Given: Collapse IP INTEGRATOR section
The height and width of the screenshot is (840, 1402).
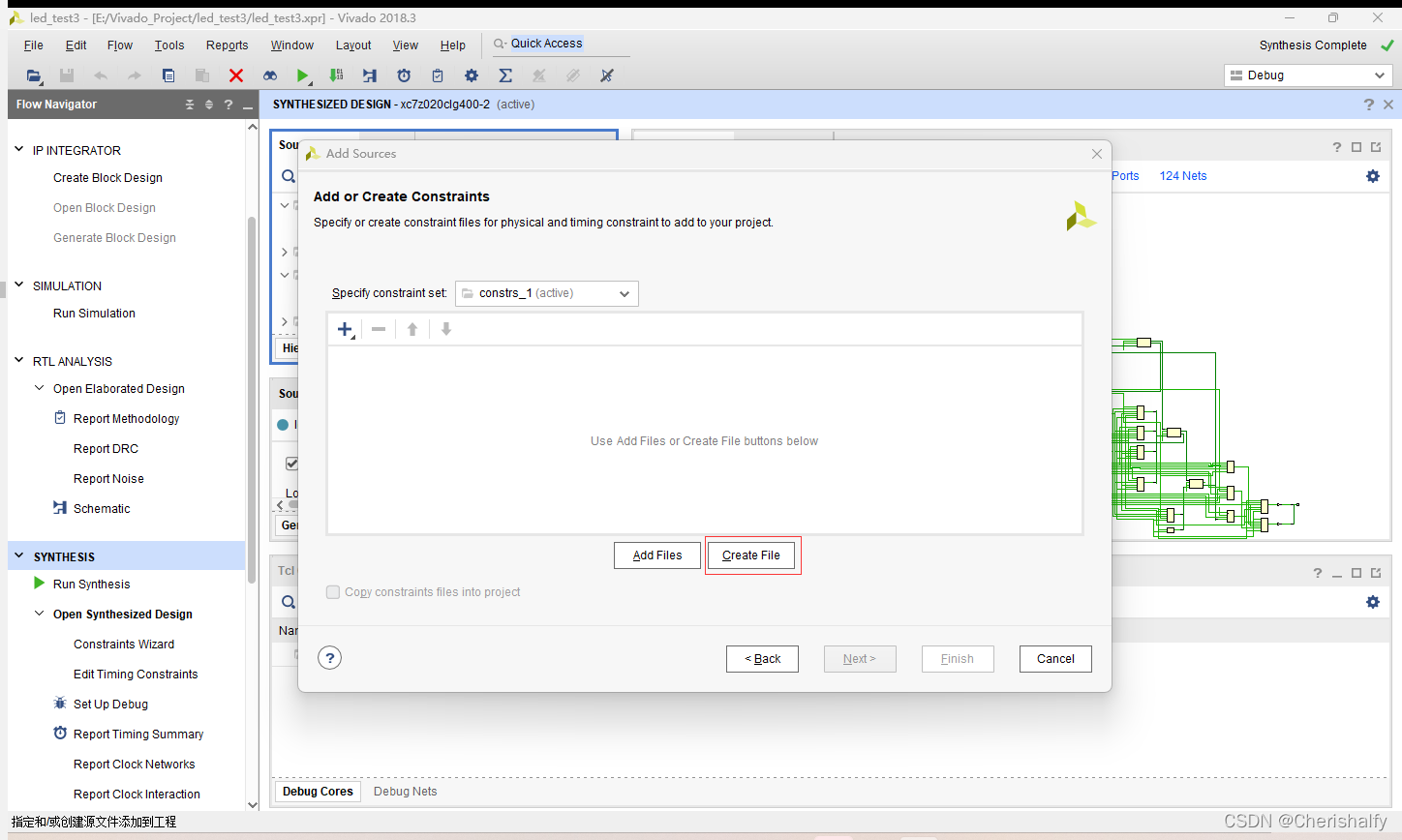Looking at the screenshot, I should [19, 150].
